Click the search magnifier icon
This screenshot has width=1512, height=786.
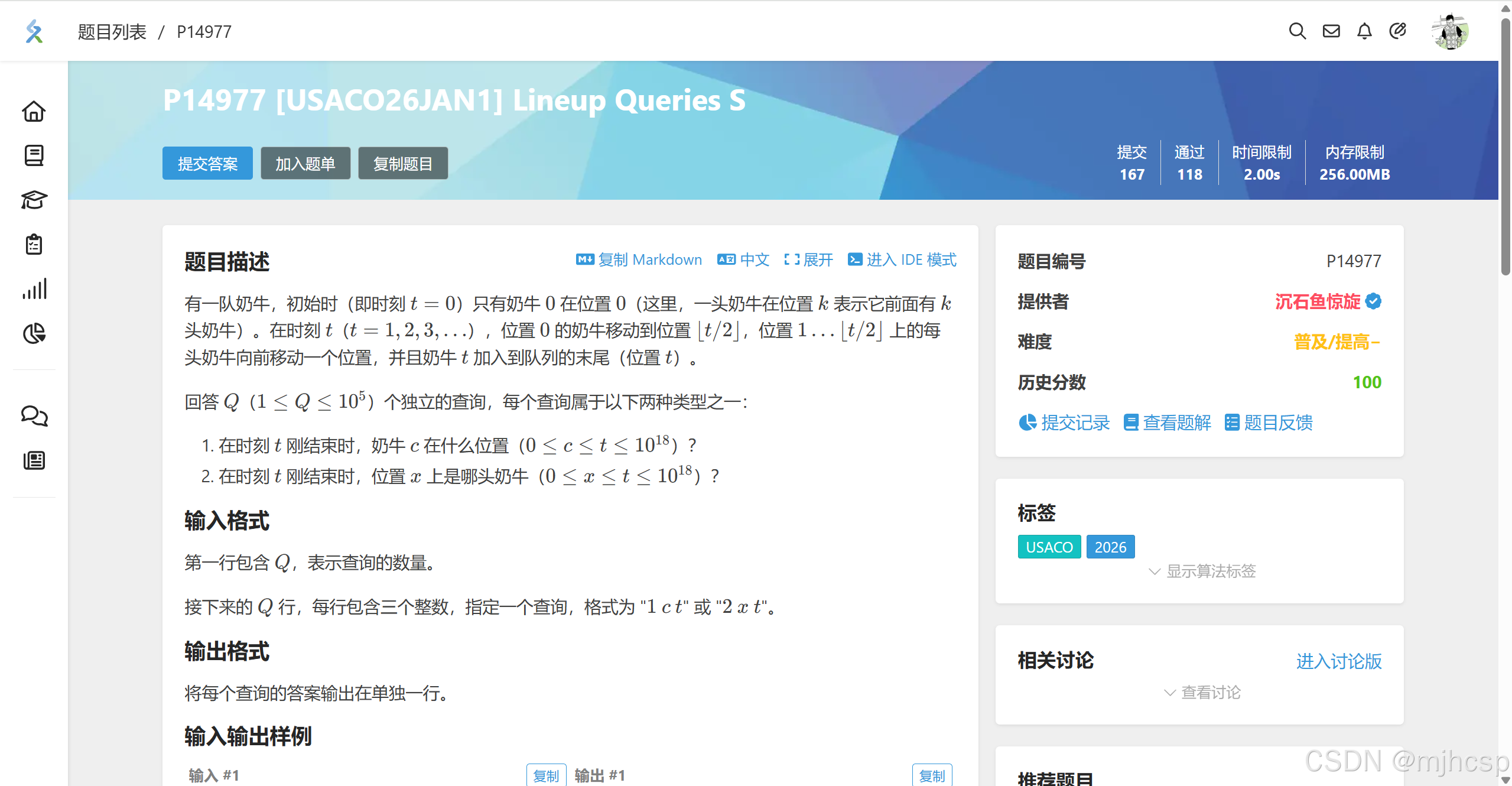[x=1297, y=31]
